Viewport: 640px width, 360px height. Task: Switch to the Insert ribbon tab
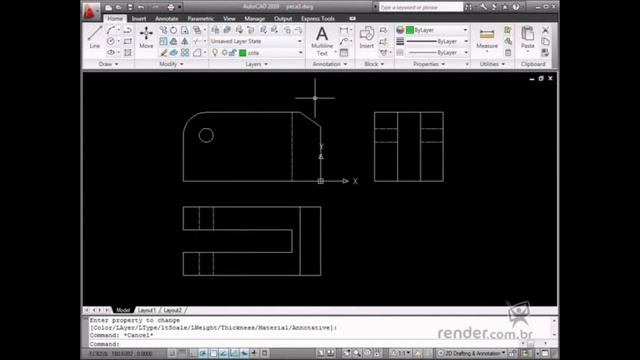(x=139, y=19)
